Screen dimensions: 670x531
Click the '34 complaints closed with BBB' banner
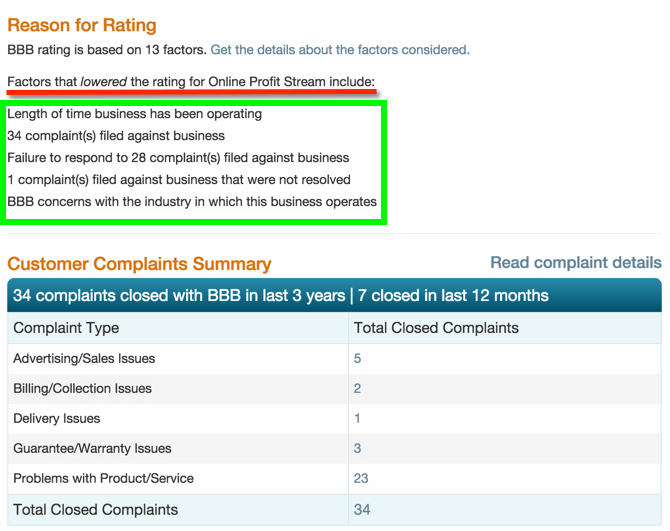coord(334,295)
